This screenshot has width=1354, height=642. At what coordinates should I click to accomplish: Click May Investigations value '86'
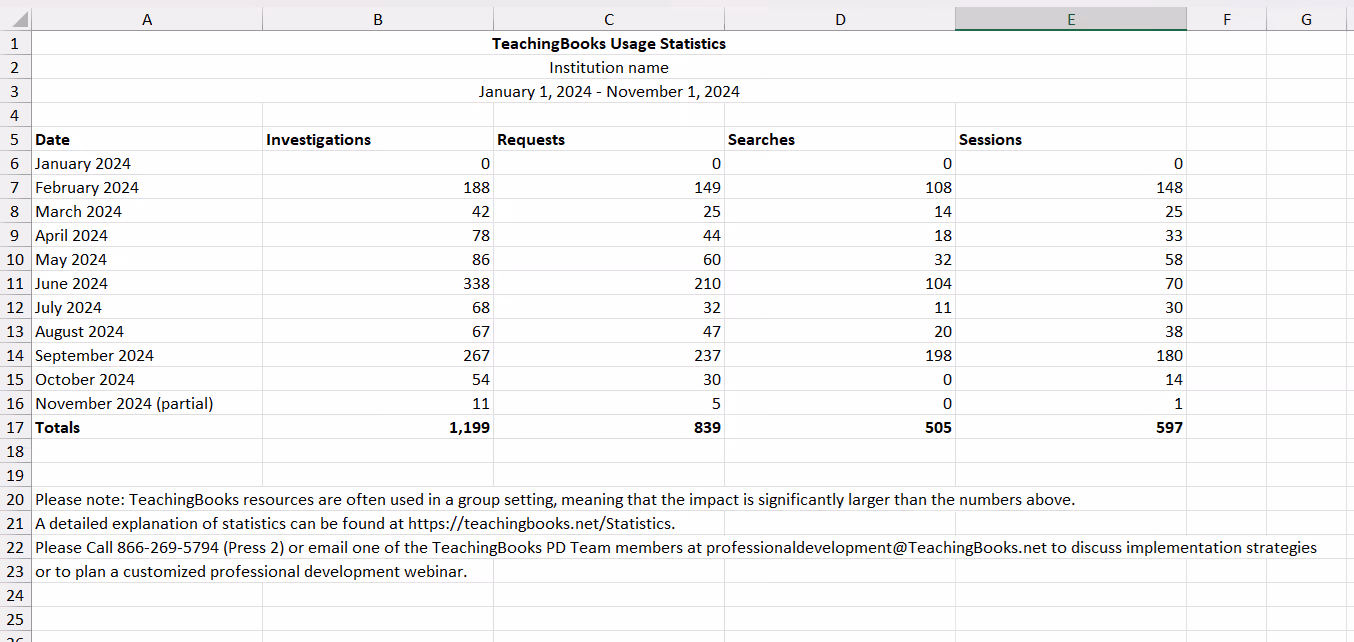coord(378,260)
